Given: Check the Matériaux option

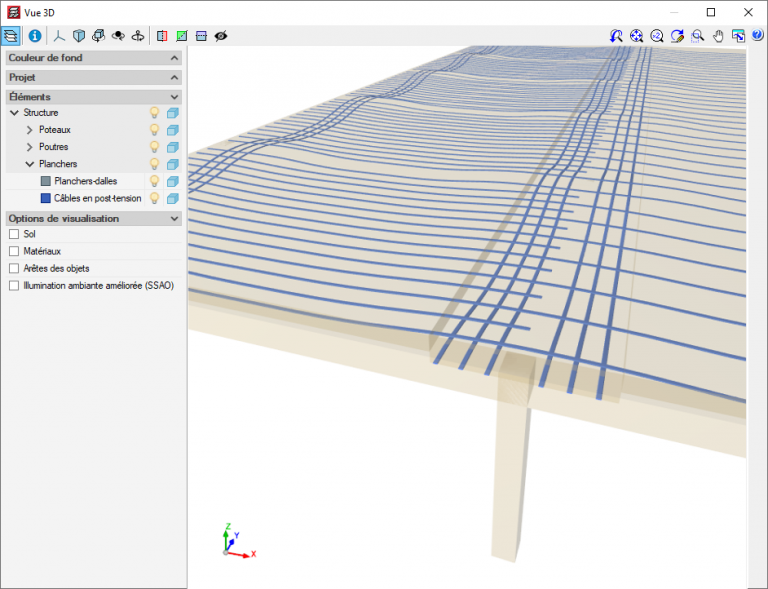Looking at the screenshot, I should click(x=14, y=251).
